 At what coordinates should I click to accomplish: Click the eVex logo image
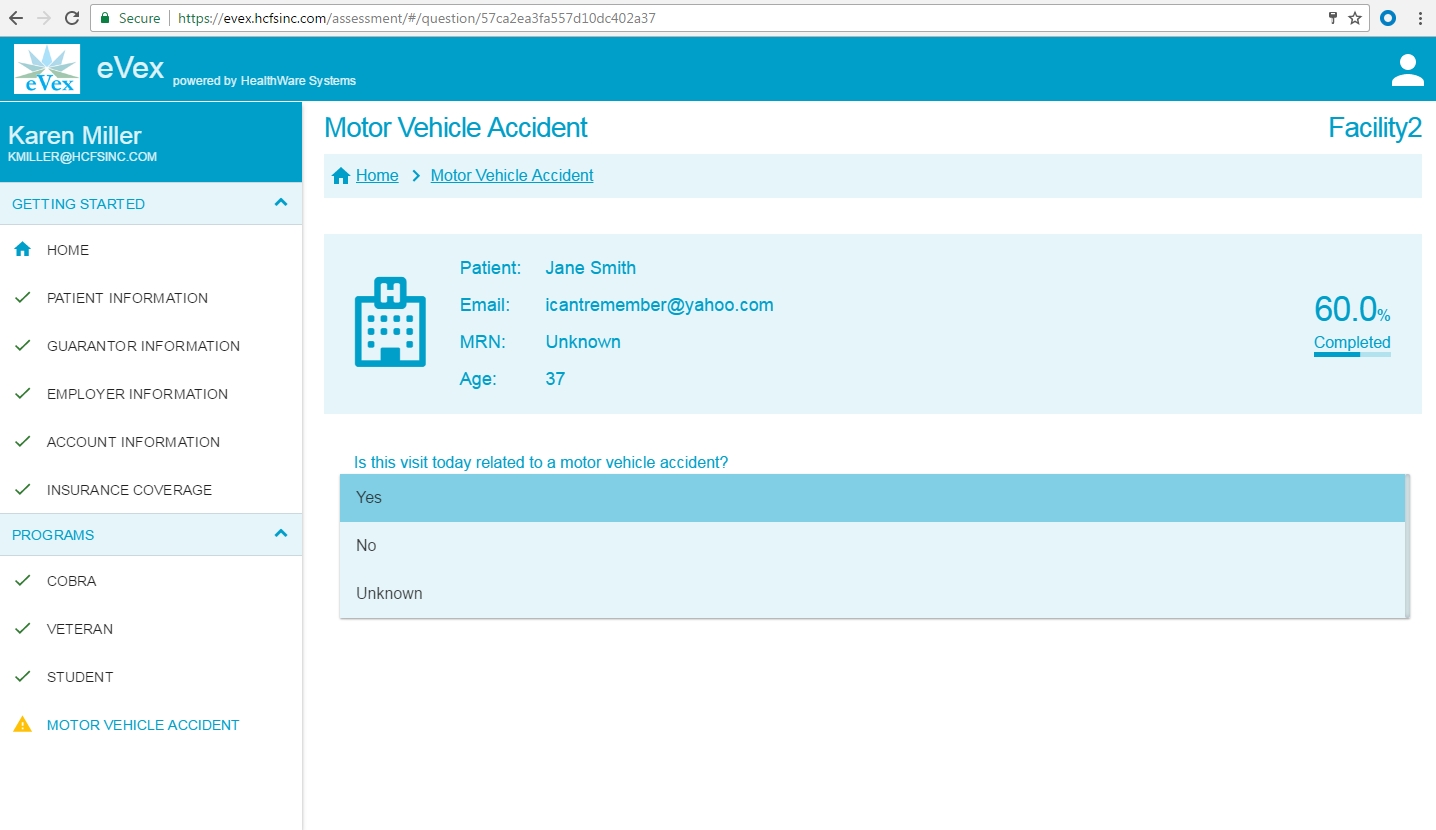47,69
